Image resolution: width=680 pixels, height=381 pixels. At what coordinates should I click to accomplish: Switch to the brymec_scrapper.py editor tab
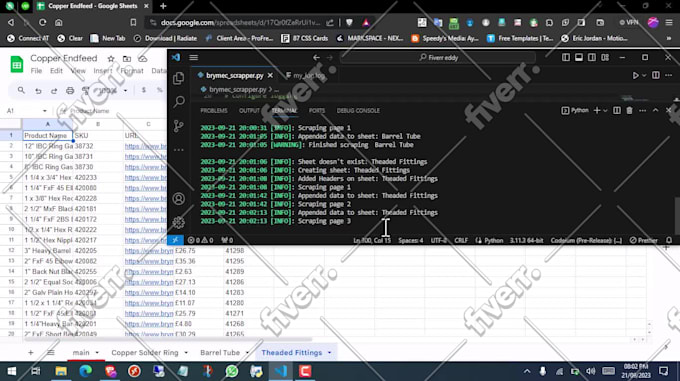(235, 75)
